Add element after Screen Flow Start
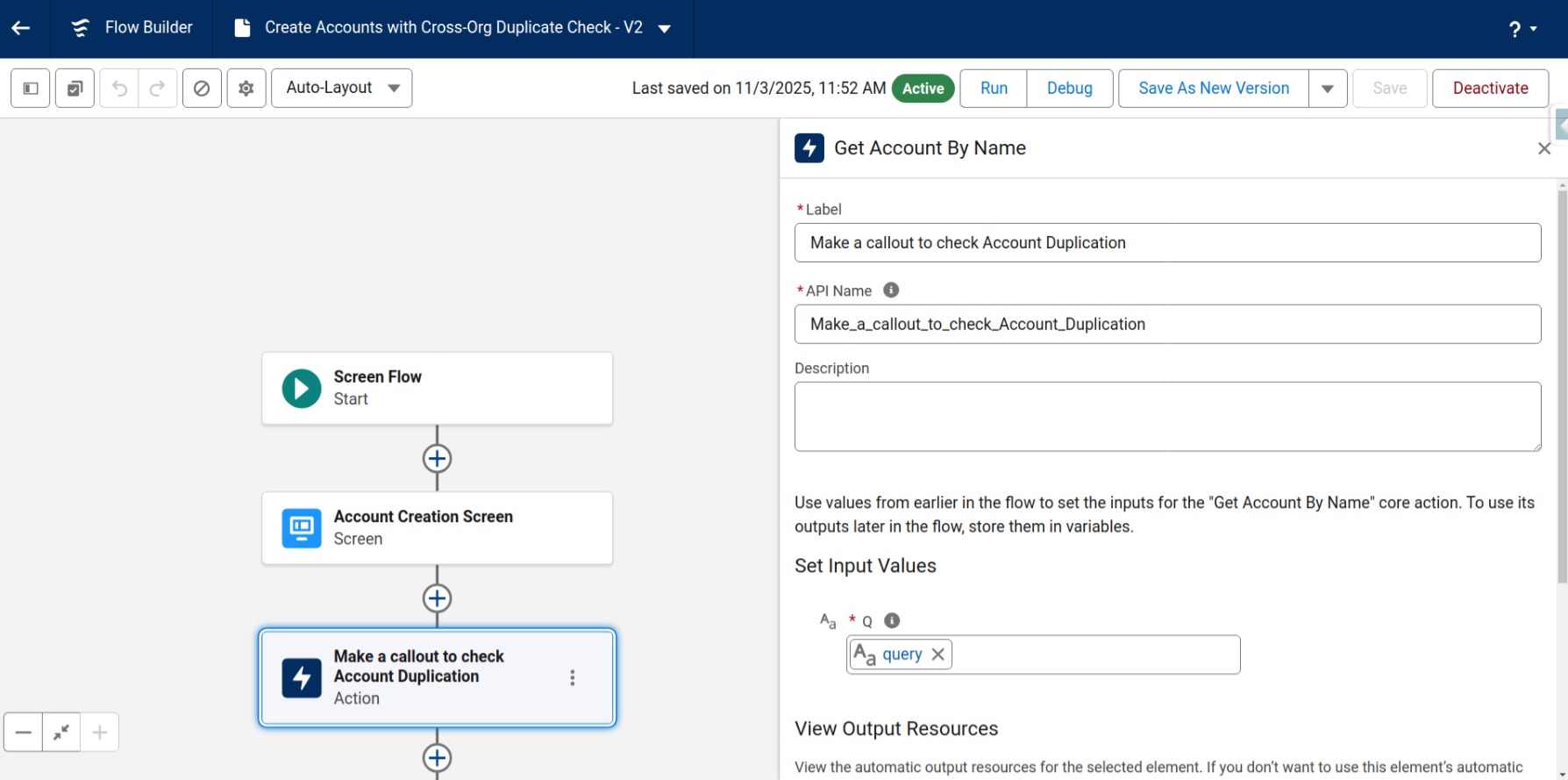 (437, 459)
